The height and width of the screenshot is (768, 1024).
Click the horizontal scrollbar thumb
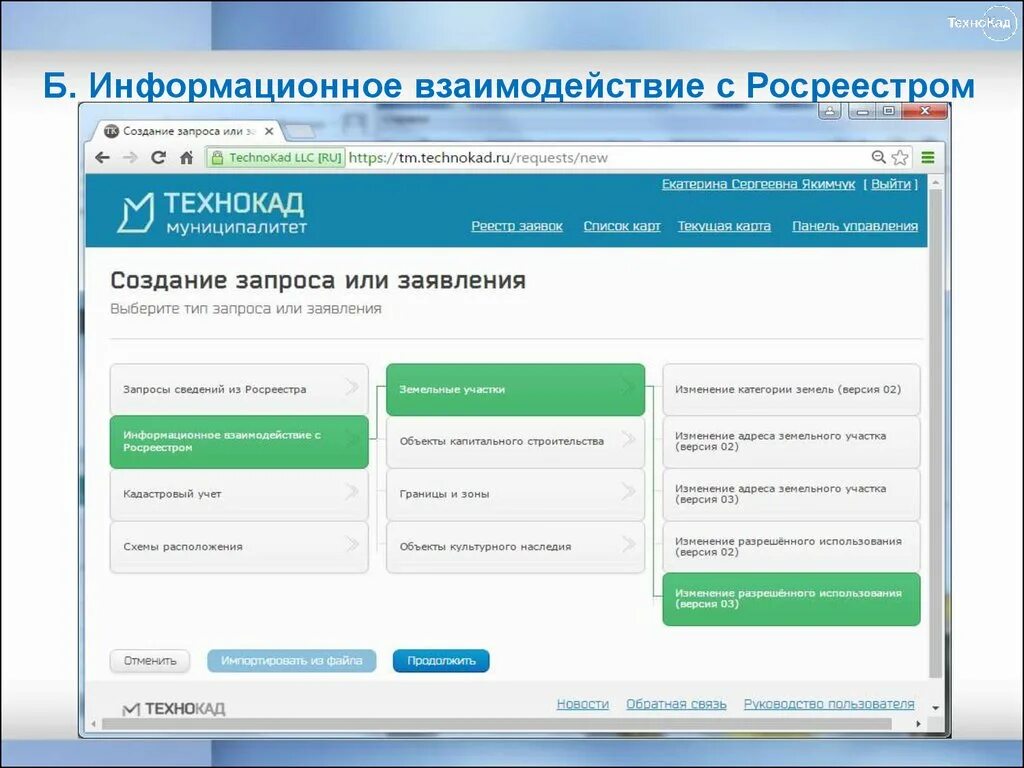[497, 724]
